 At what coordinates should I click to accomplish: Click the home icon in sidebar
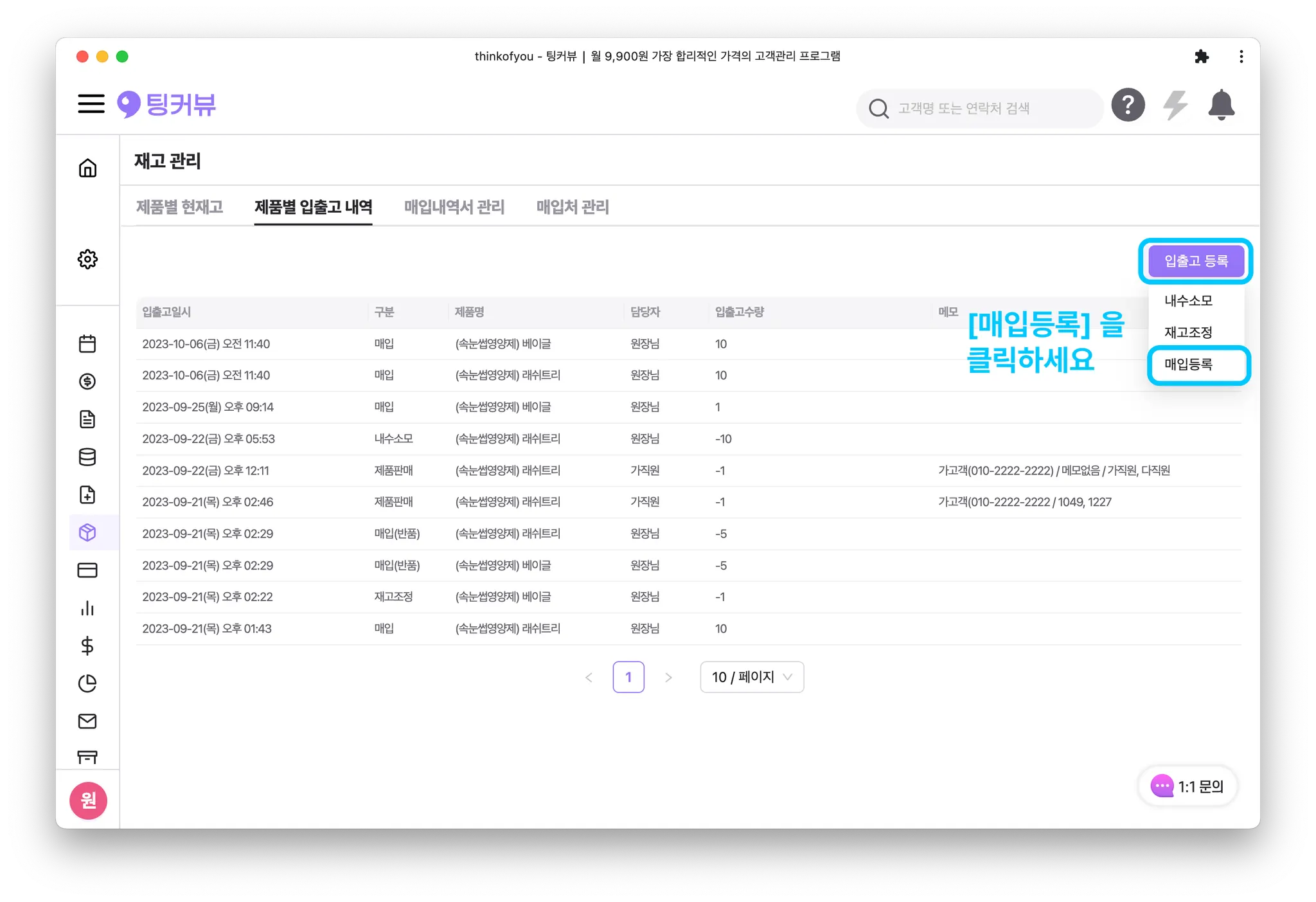(x=87, y=168)
